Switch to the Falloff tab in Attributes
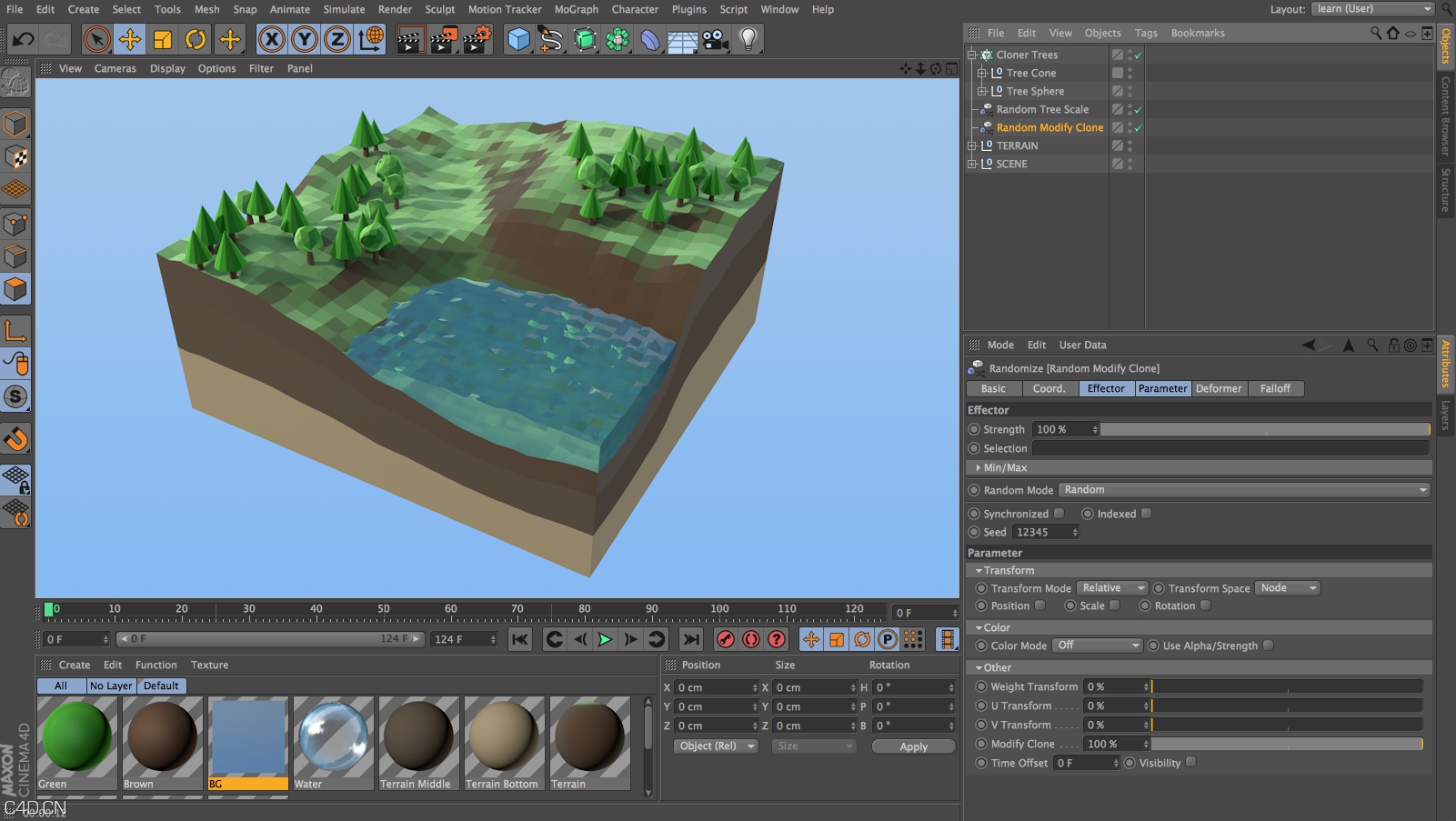The image size is (1456, 821). pos(1277,388)
